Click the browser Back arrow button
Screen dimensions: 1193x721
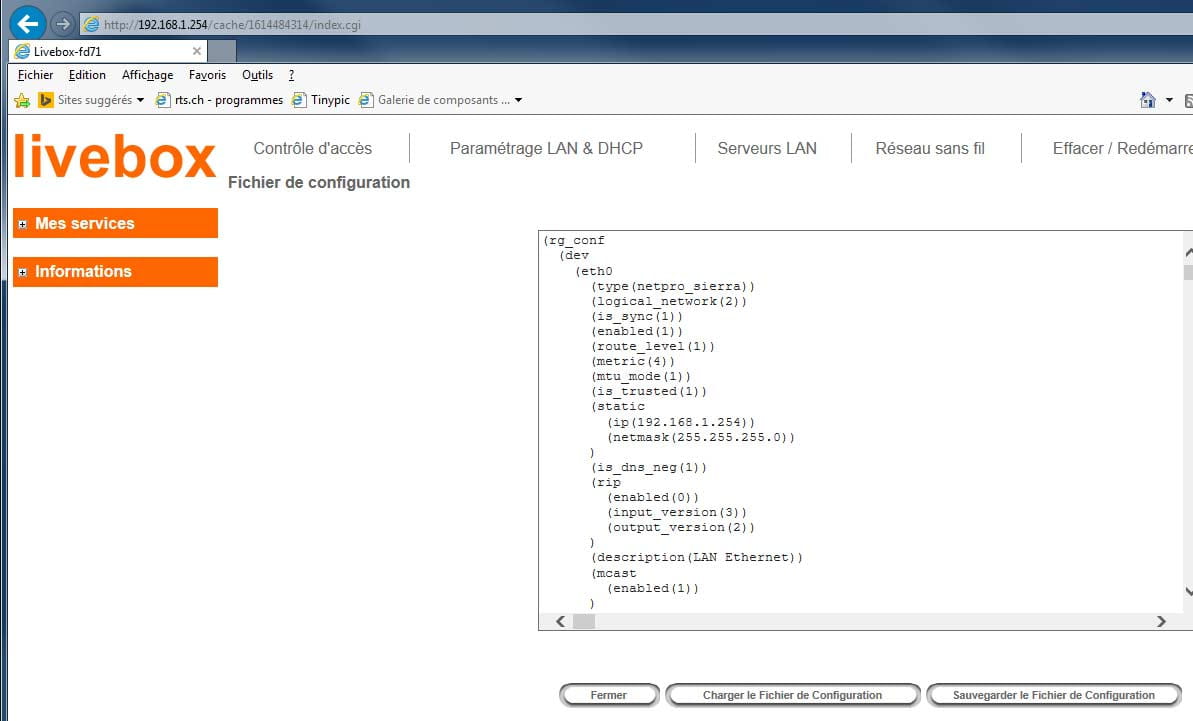tap(27, 24)
